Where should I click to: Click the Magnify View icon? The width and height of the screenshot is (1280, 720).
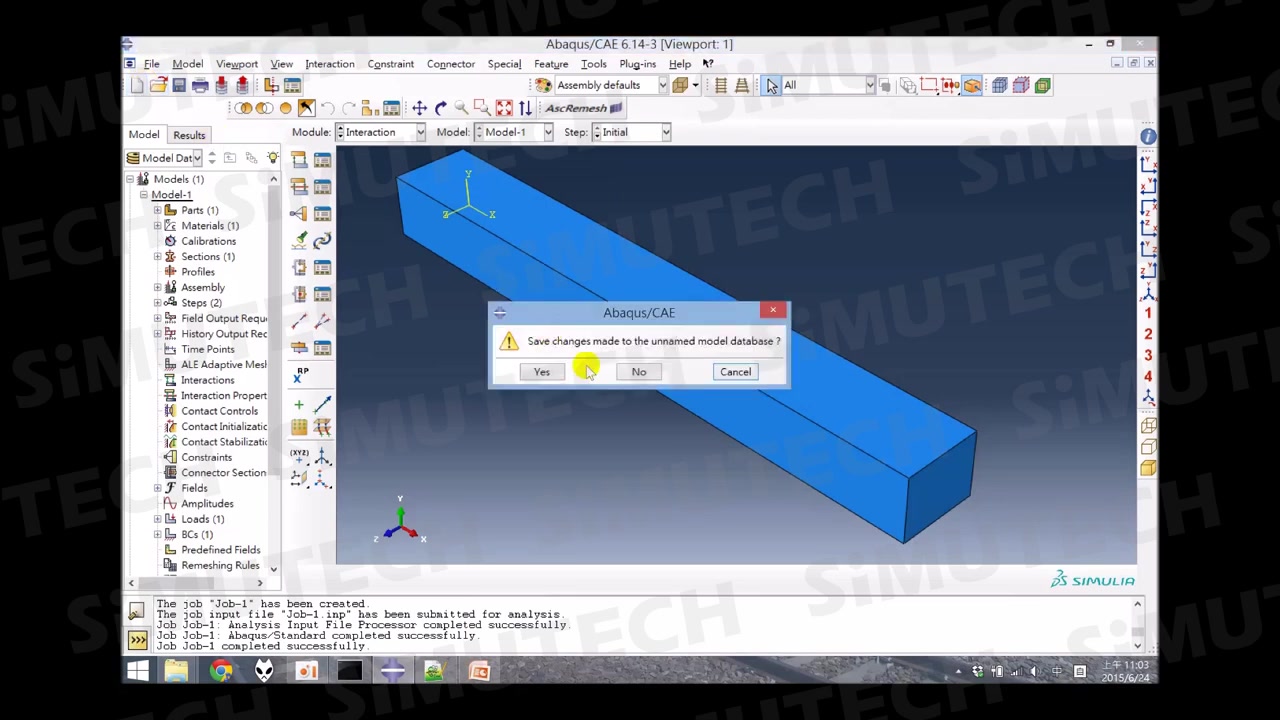click(461, 108)
